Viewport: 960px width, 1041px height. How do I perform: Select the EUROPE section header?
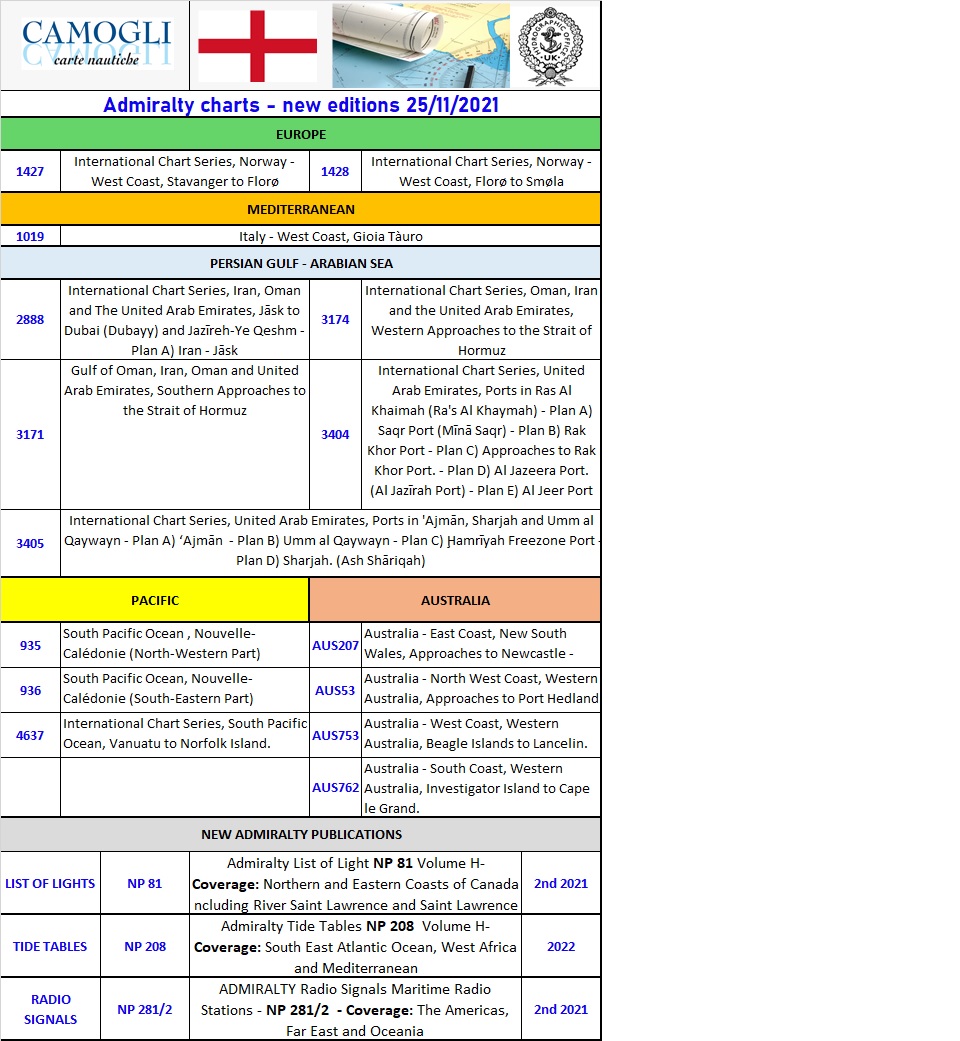pos(301,134)
